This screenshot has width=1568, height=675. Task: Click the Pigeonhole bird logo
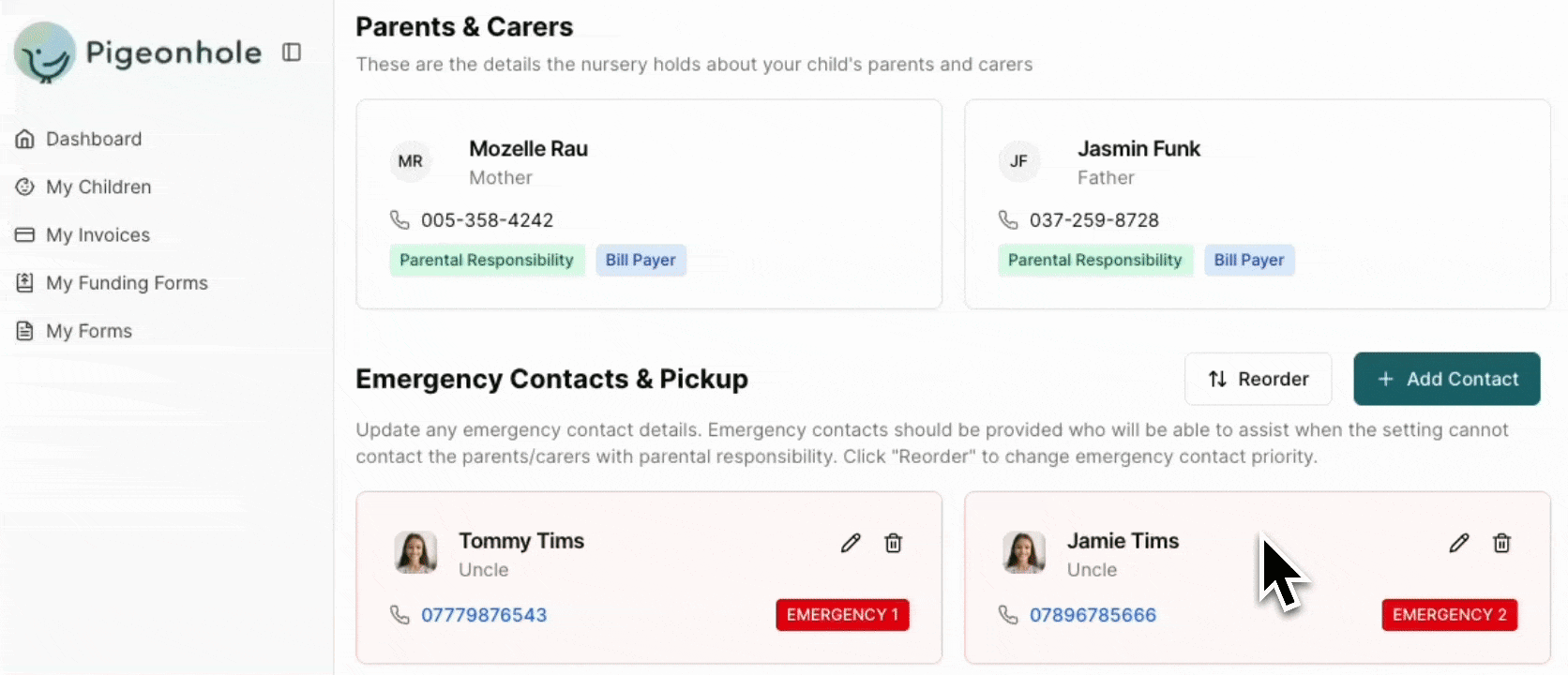[44, 52]
